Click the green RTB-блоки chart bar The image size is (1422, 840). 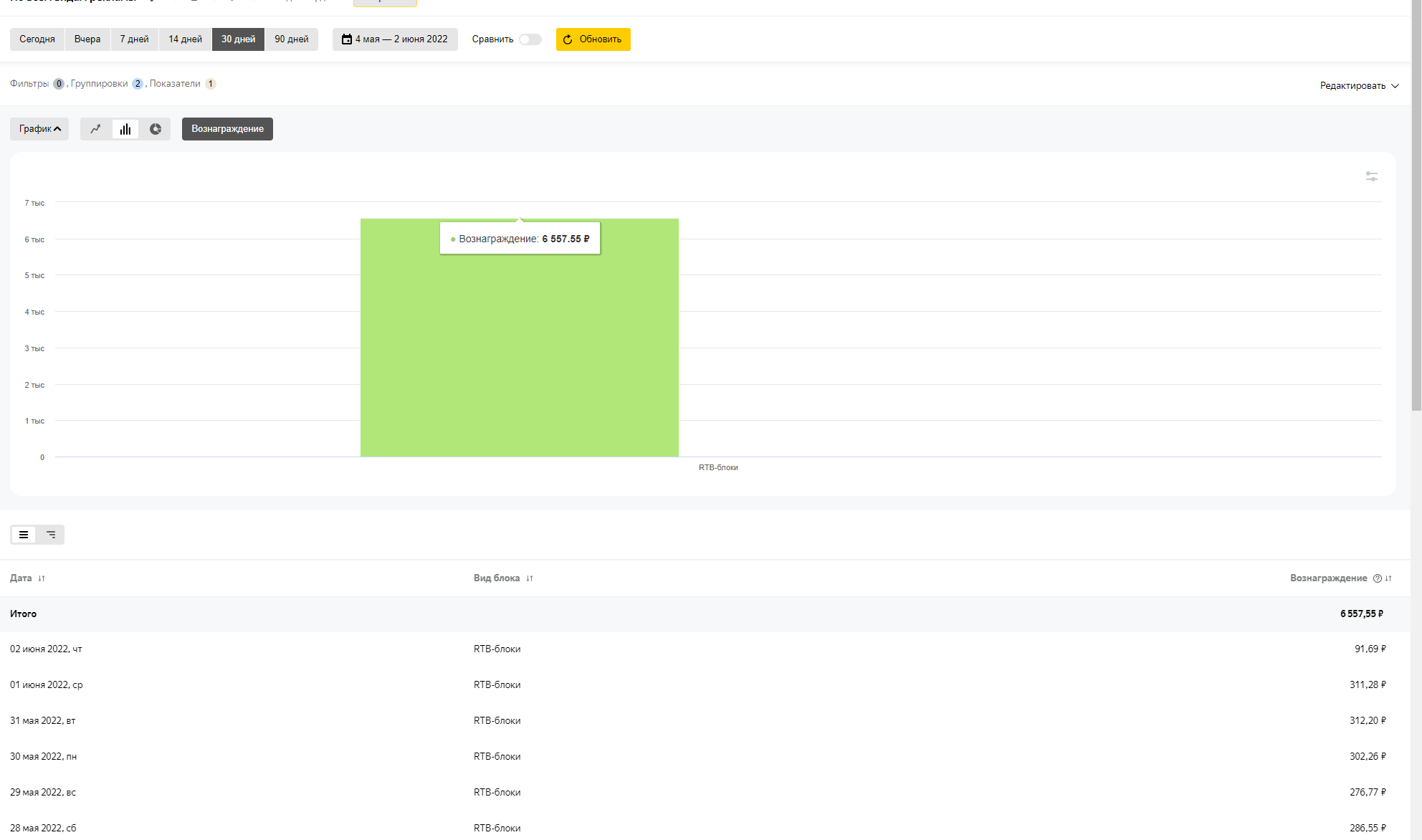click(x=519, y=358)
